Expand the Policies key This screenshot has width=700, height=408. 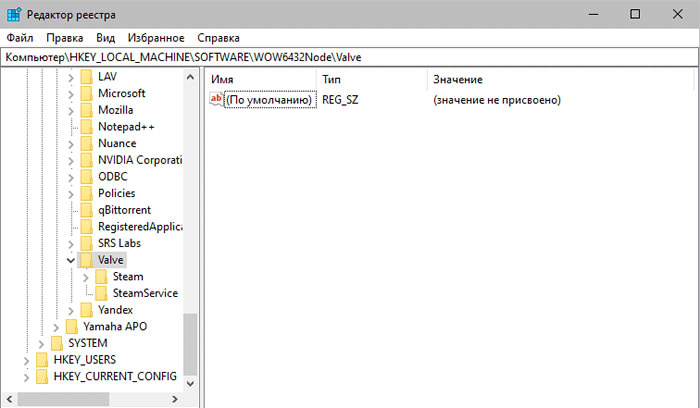tap(71, 194)
